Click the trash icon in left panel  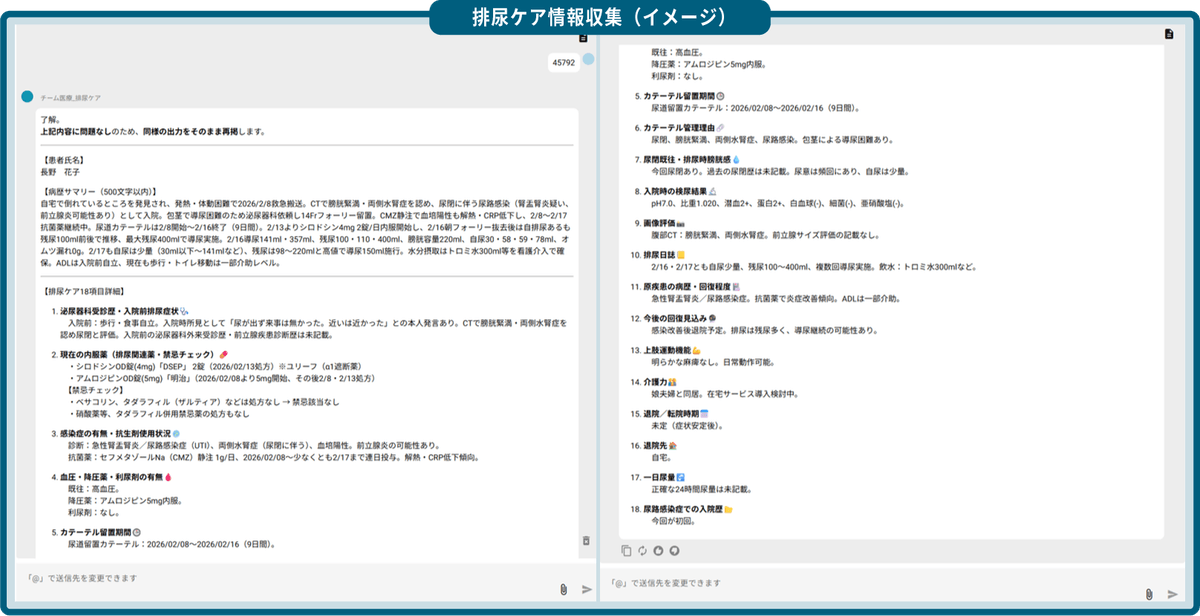(586, 541)
